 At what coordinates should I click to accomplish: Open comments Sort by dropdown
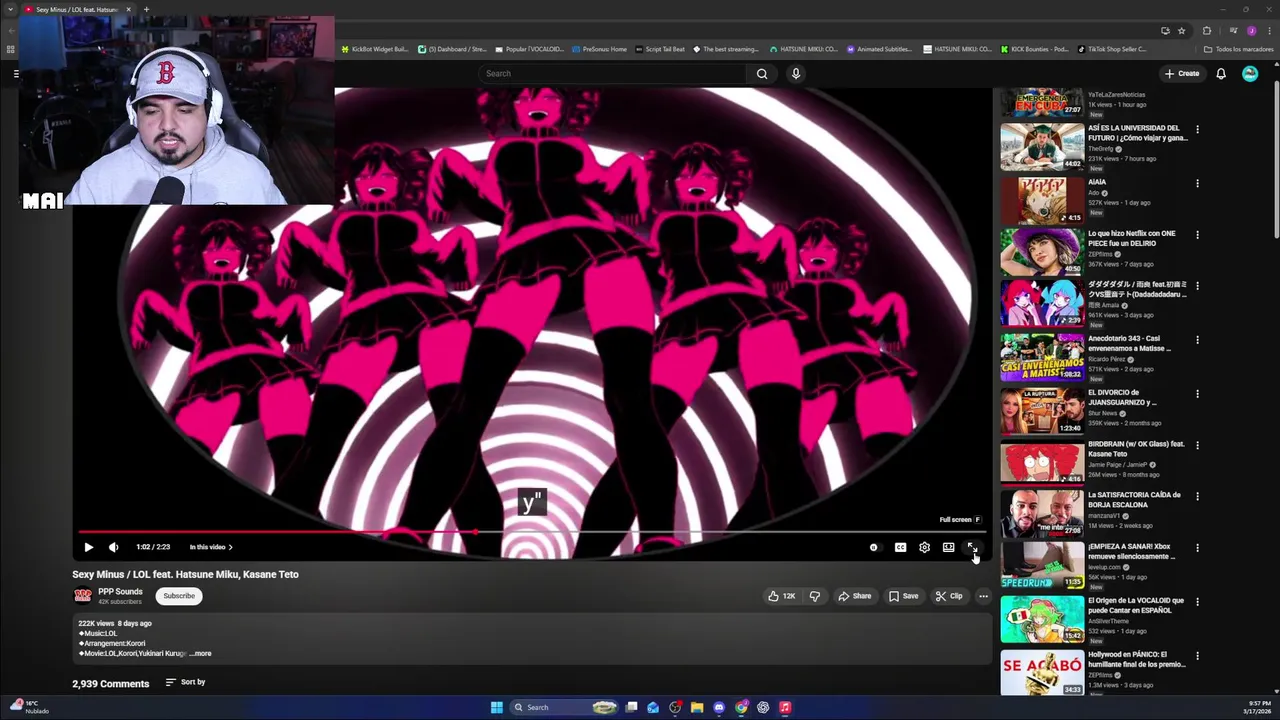[x=186, y=682]
